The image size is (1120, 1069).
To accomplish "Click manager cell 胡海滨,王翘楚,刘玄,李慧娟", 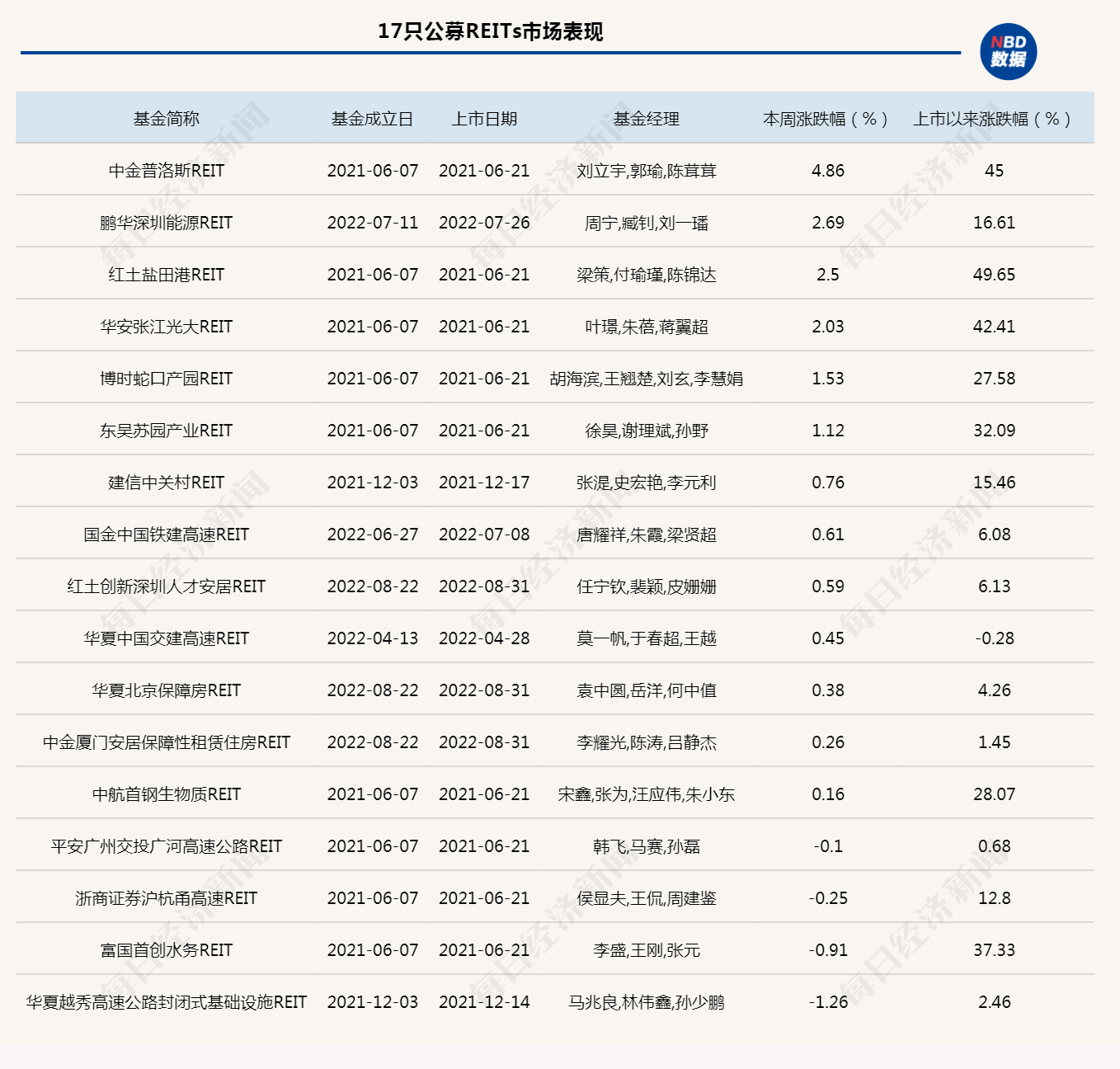I will 647,379.
